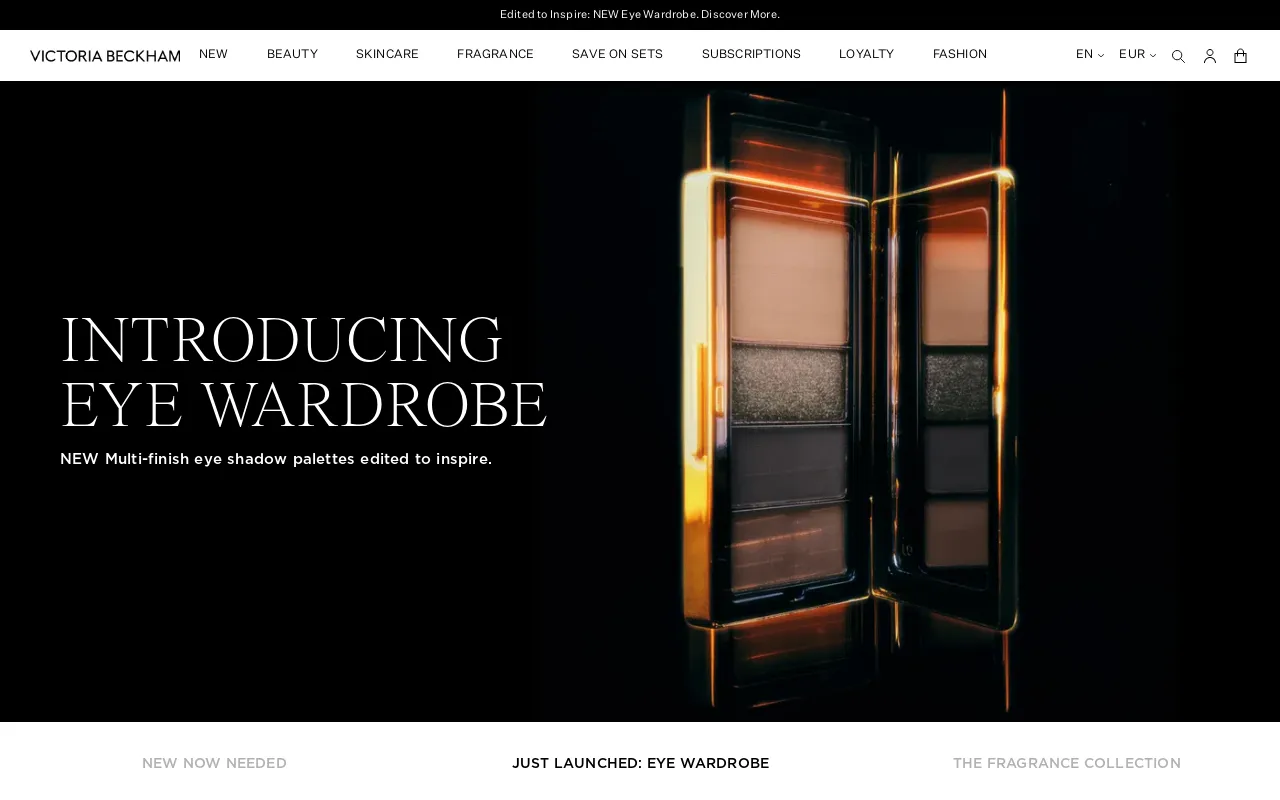Image resolution: width=1280 pixels, height=800 pixels.
Task: Open the SKINCARE menu
Action: point(387,55)
